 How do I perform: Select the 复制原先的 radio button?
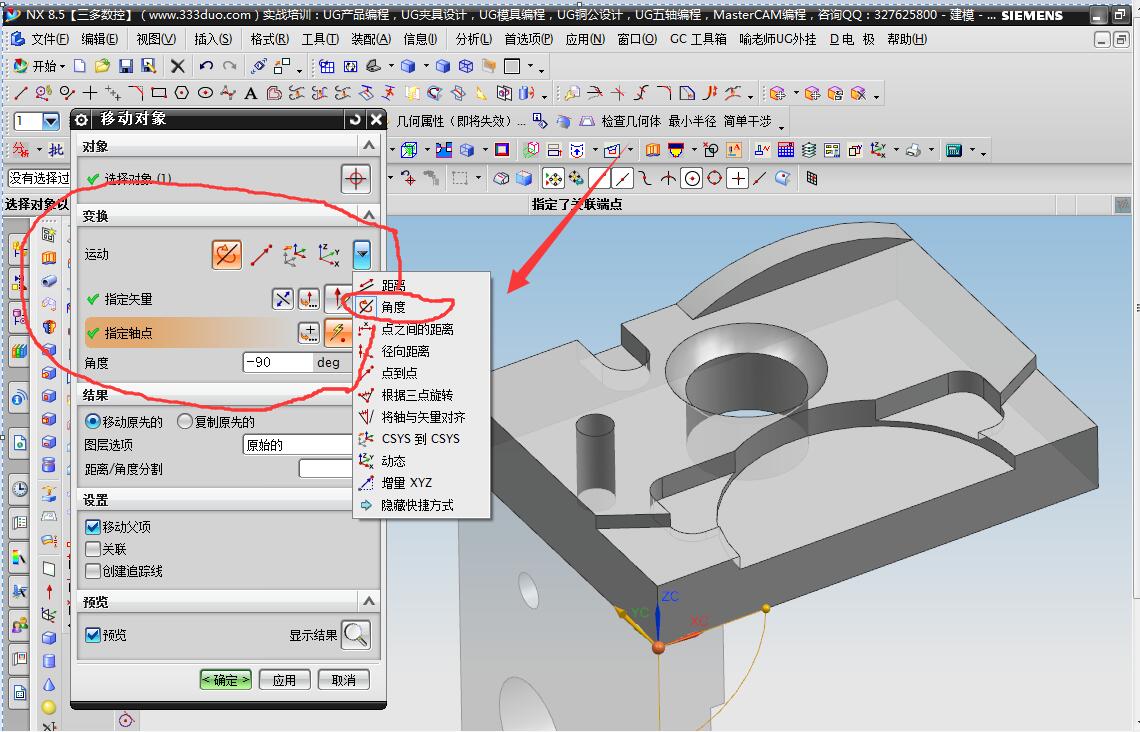point(185,422)
